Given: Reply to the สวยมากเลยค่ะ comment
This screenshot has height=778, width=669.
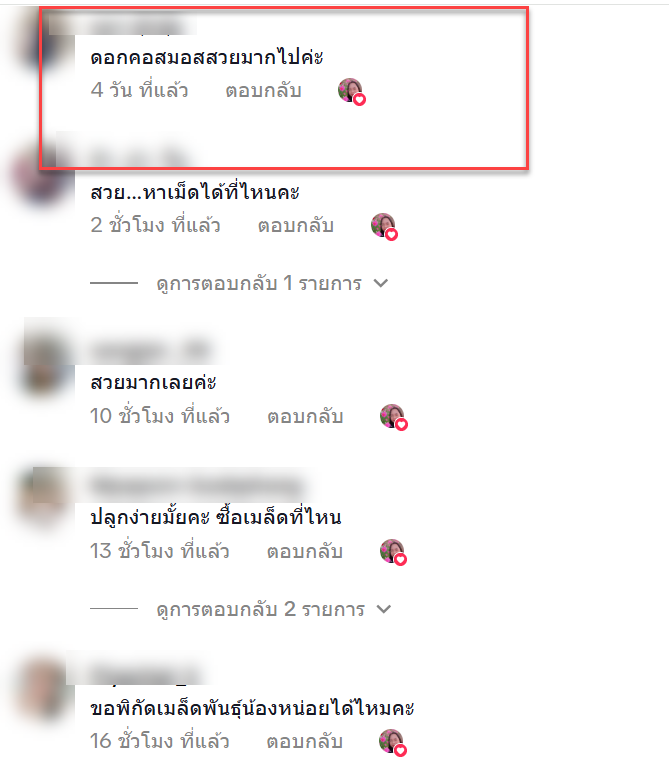Looking at the screenshot, I should [x=305, y=416].
